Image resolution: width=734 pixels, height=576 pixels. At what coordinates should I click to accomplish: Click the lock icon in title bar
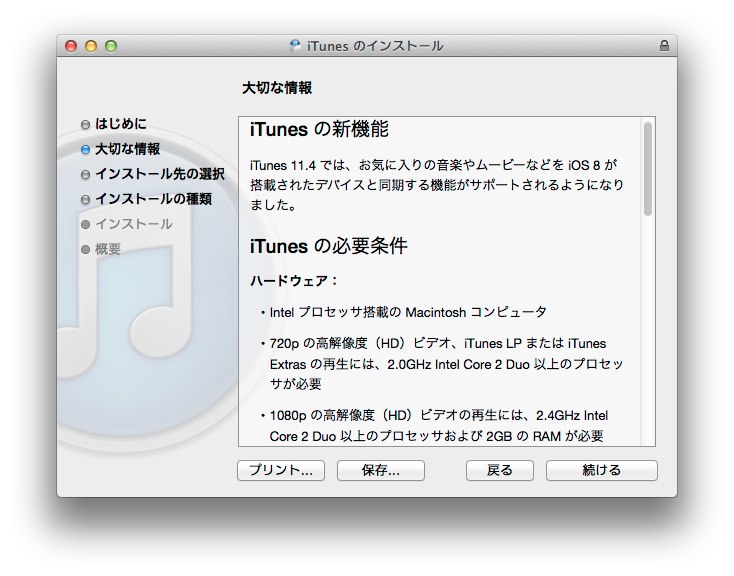click(x=664, y=45)
